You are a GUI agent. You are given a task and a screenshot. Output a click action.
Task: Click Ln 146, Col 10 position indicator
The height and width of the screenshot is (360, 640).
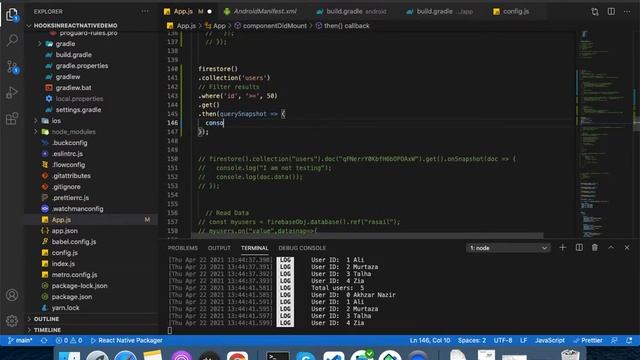pyautogui.click(x=430, y=340)
